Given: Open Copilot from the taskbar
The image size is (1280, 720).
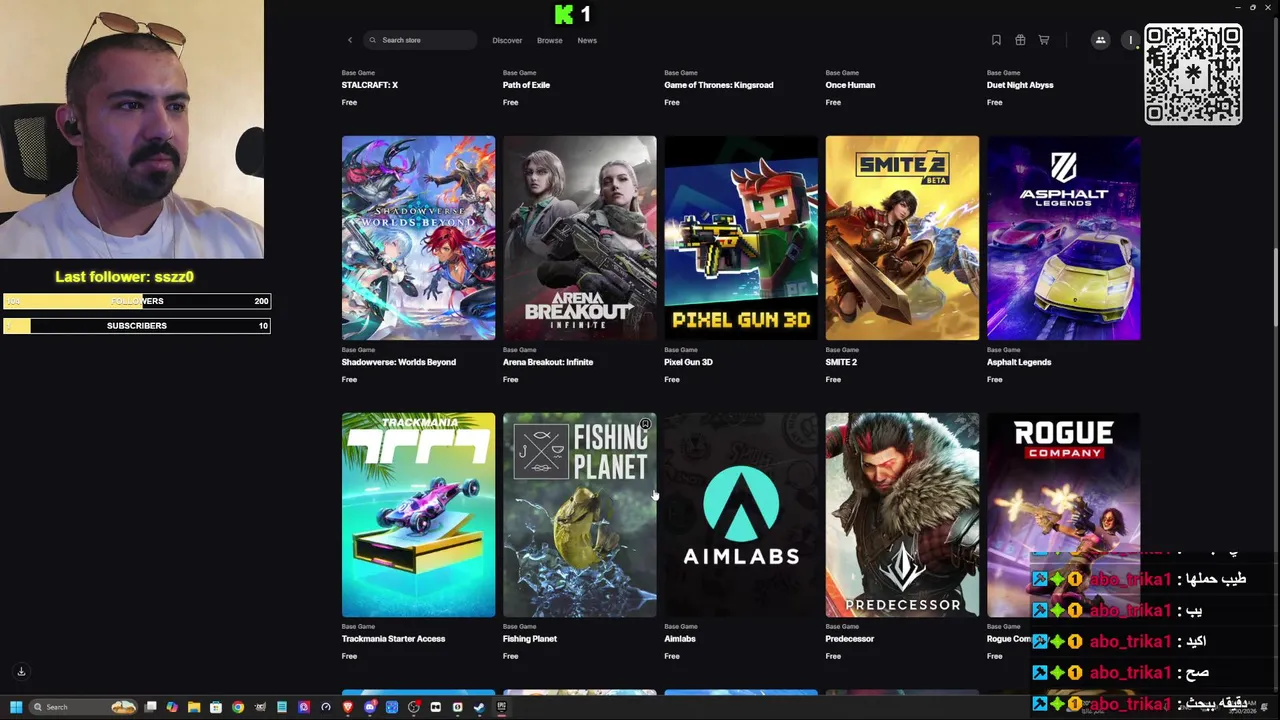Looking at the screenshot, I should [172, 707].
